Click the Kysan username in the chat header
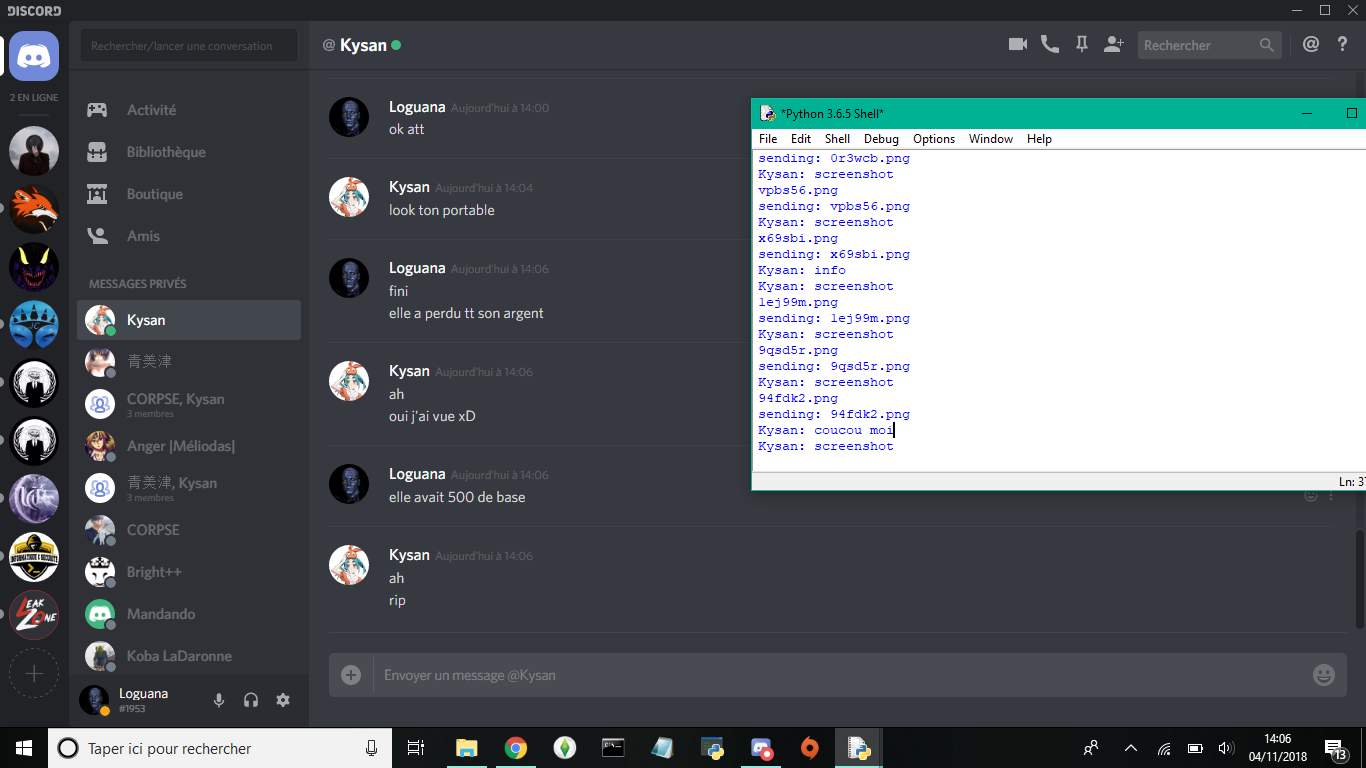 pyautogui.click(x=363, y=45)
